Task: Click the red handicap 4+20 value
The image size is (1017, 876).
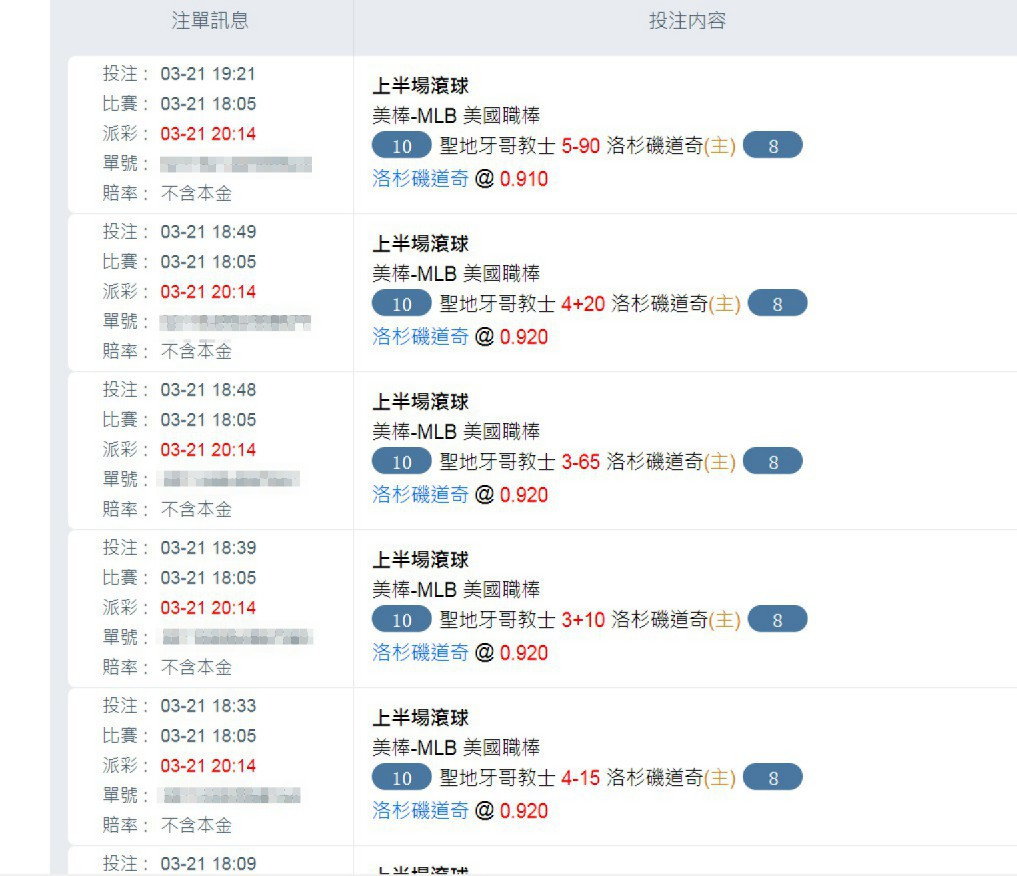Action: tap(583, 303)
